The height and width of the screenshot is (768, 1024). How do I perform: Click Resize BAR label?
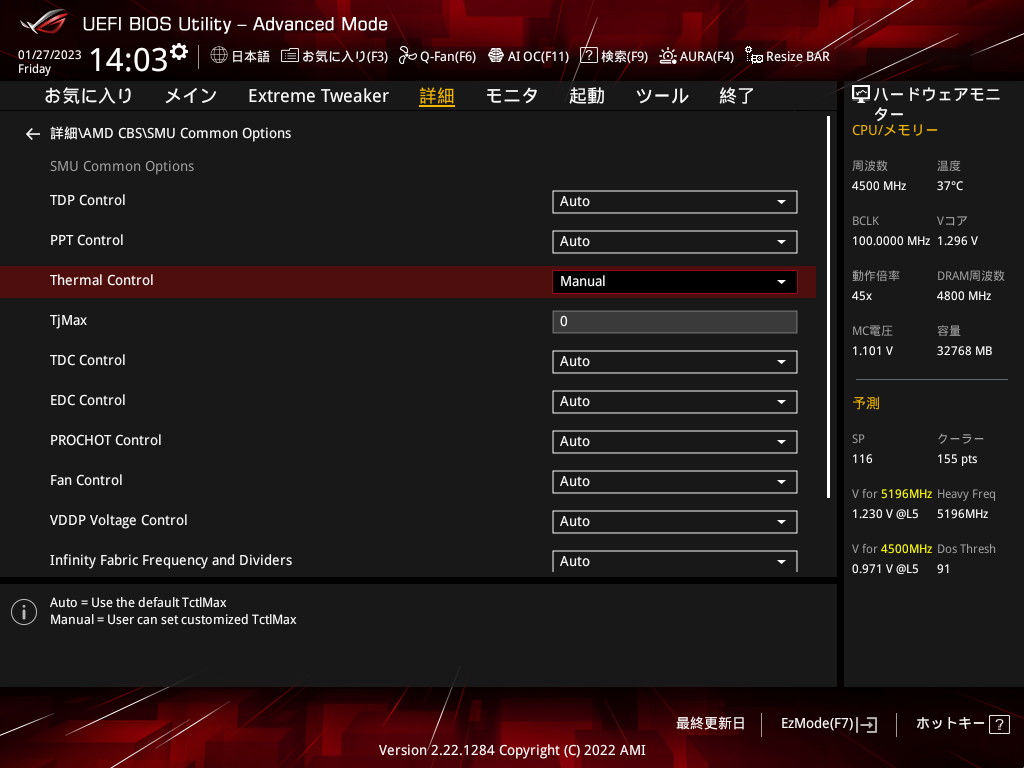[x=797, y=57]
